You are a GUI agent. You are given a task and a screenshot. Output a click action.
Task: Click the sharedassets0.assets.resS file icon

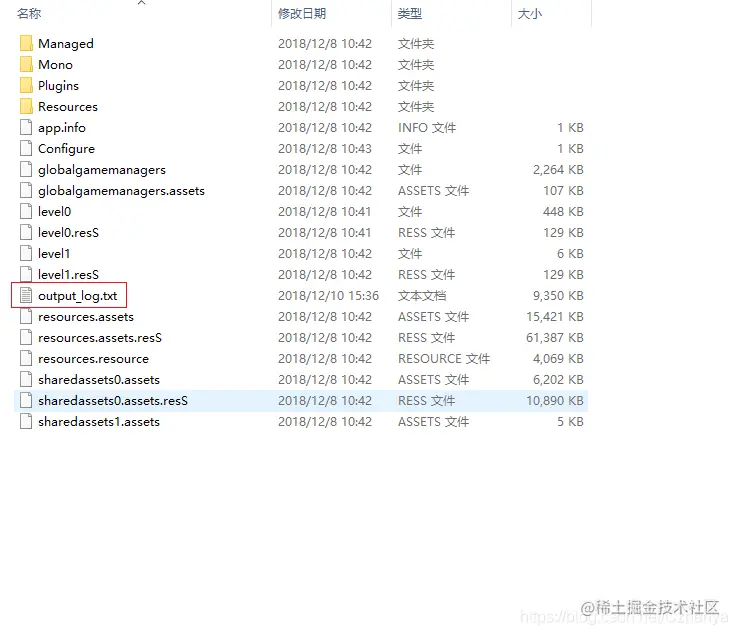(x=26, y=401)
